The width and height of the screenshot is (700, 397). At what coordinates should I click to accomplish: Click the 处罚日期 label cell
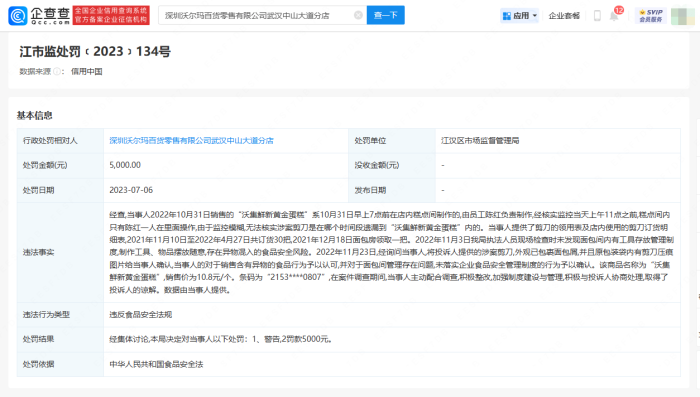tap(60, 190)
